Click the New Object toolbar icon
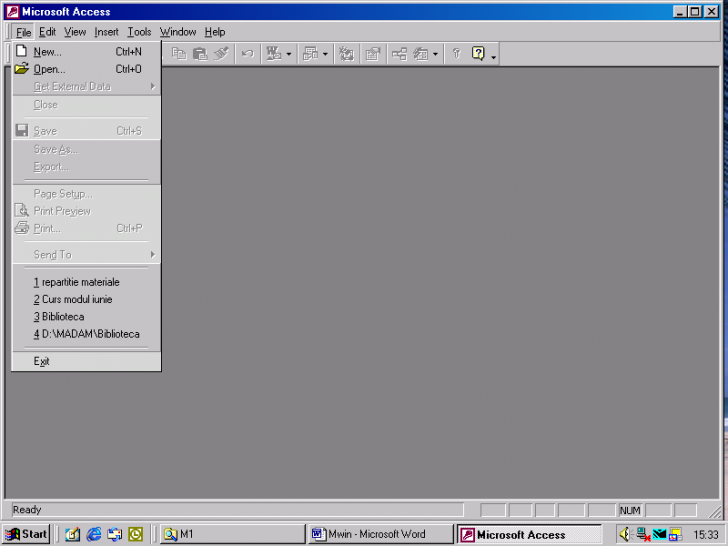Viewport: 728px width, 546px height. 421,54
